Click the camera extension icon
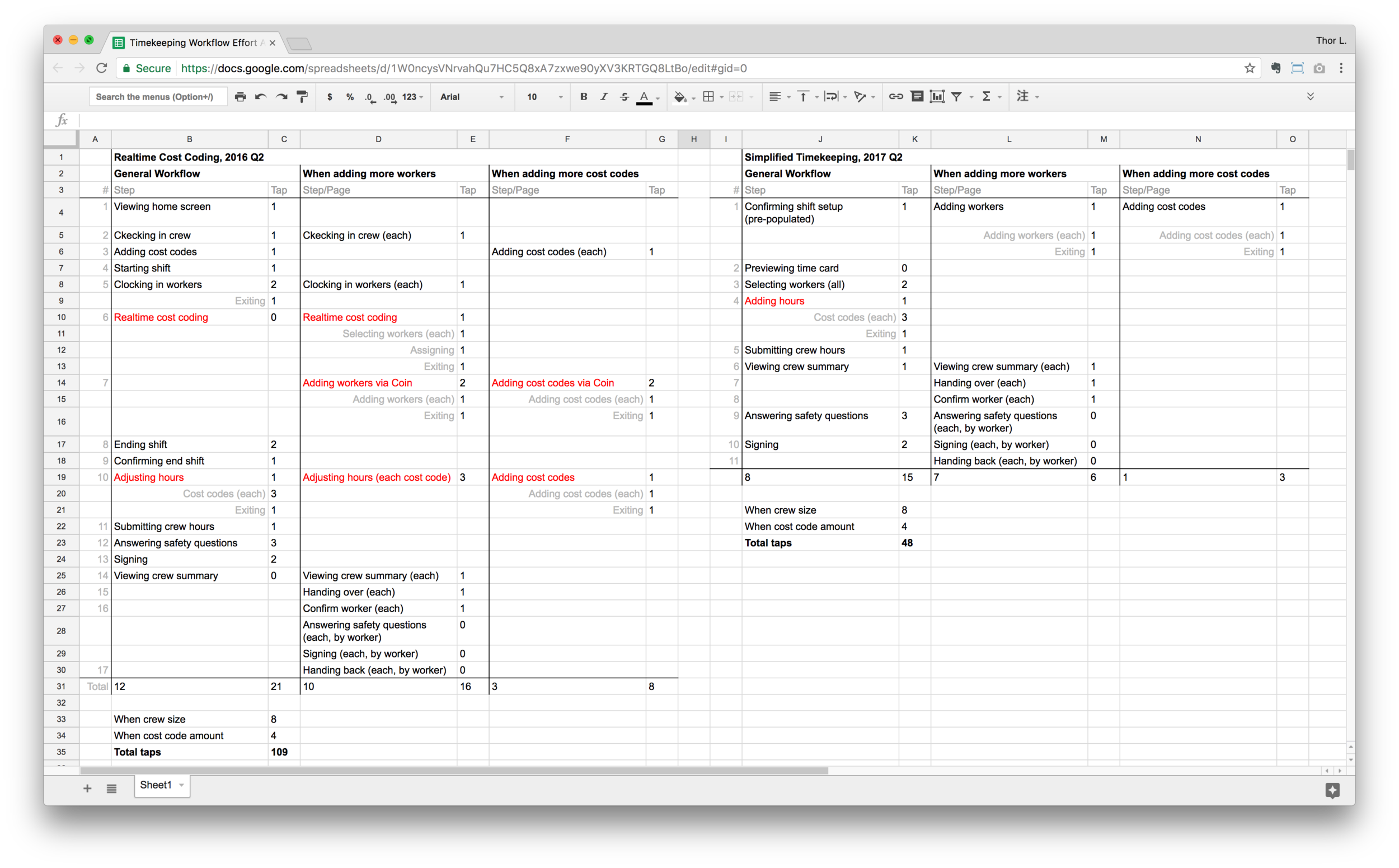This screenshot has height=868, width=1399. pyautogui.click(x=1319, y=68)
